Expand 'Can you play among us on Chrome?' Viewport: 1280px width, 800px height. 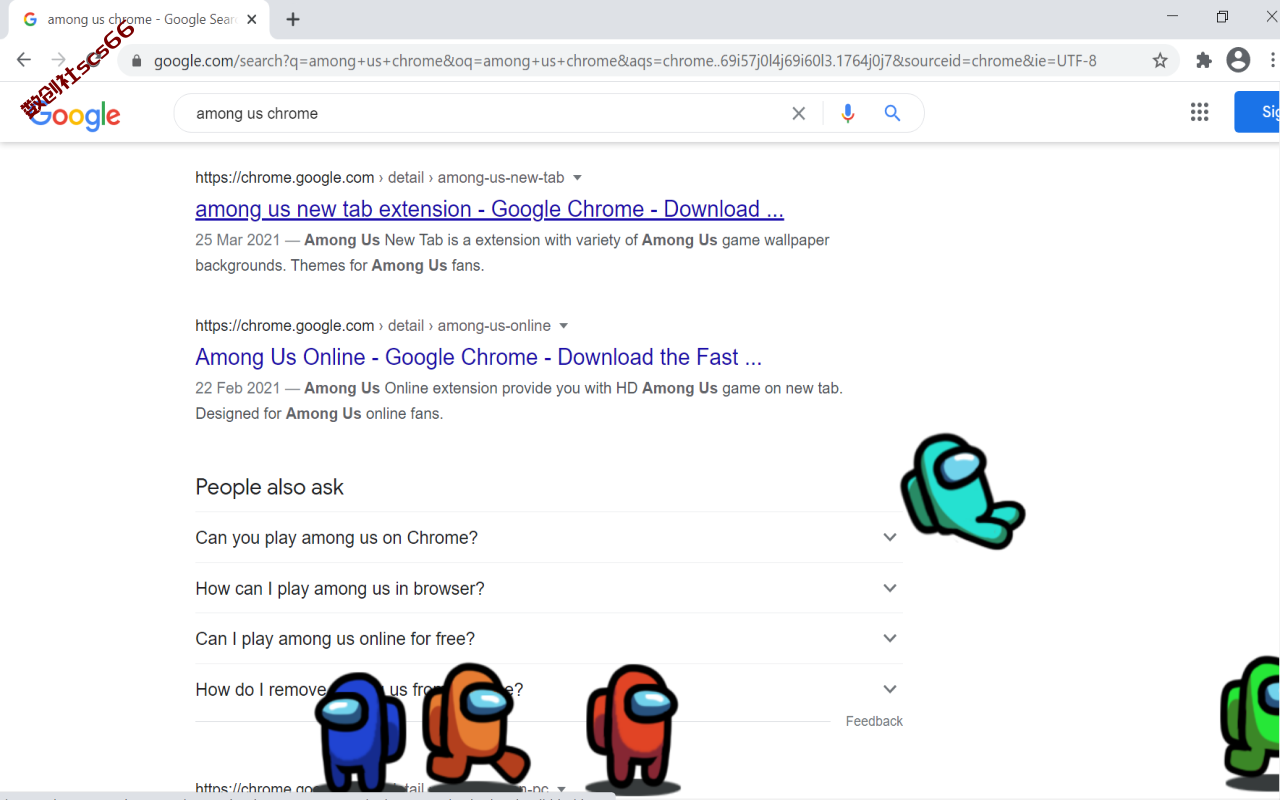549,538
